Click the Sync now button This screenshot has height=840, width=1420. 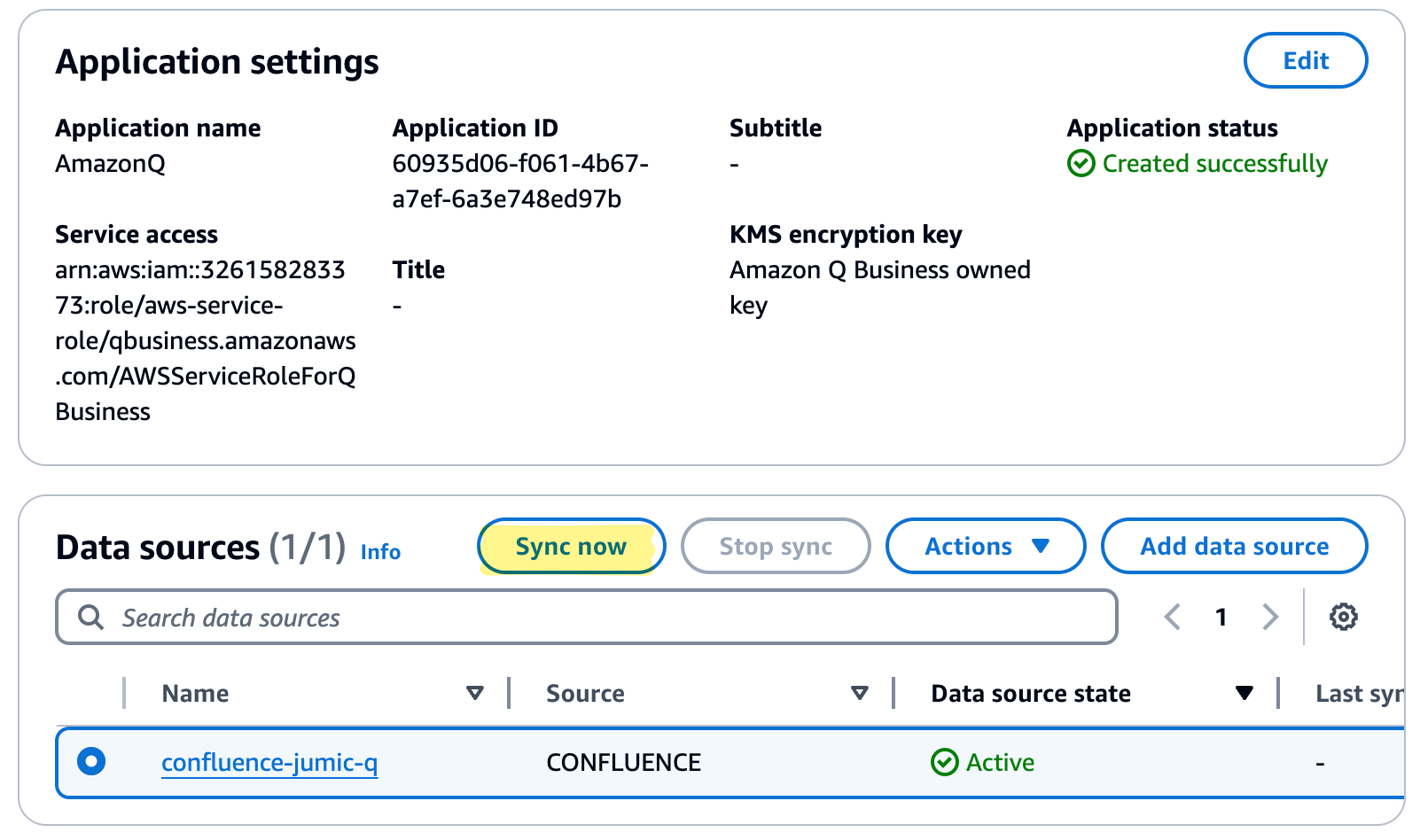[x=571, y=546]
